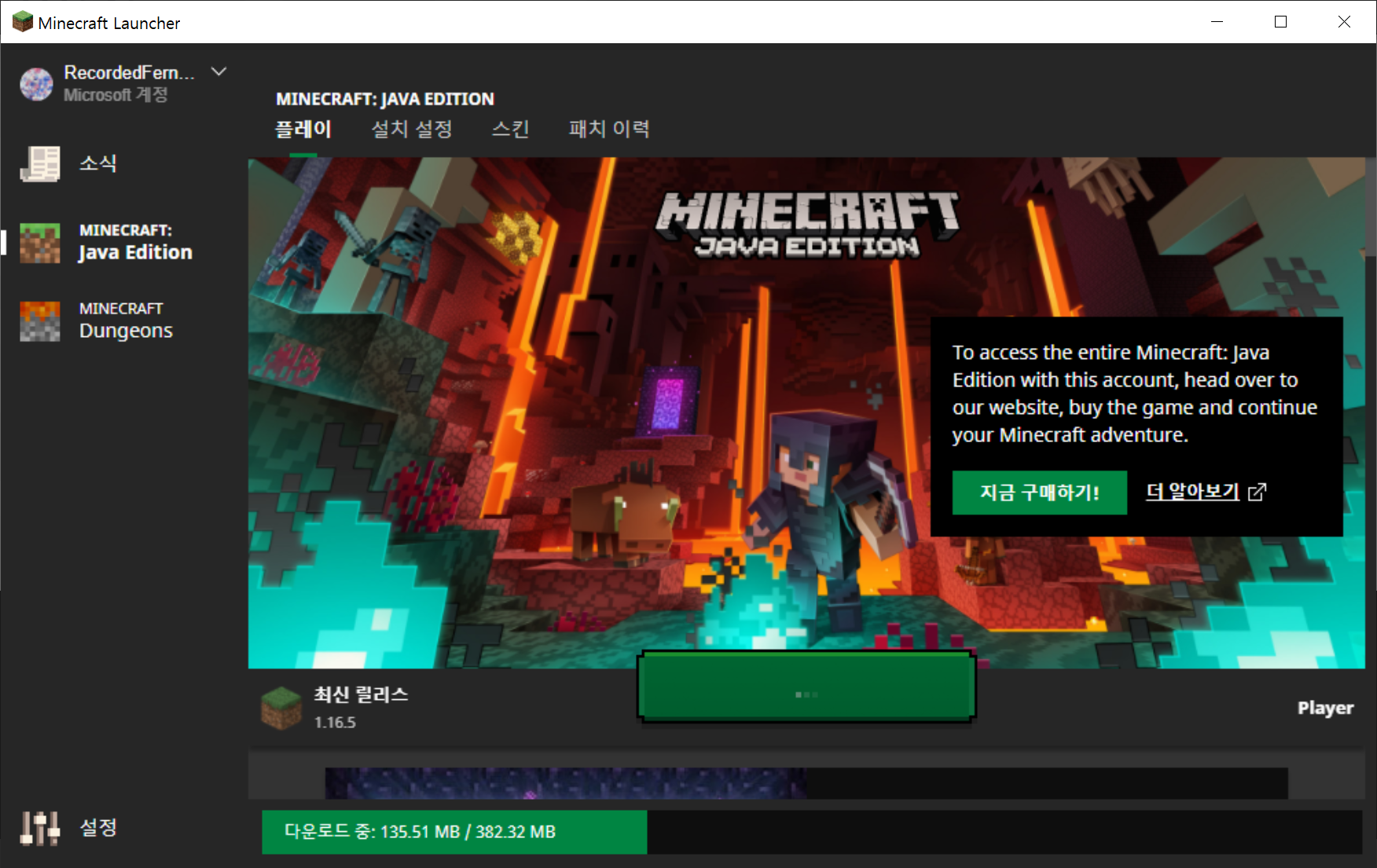
Task: Switch to the 플레이 tab
Action: coord(303,129)
